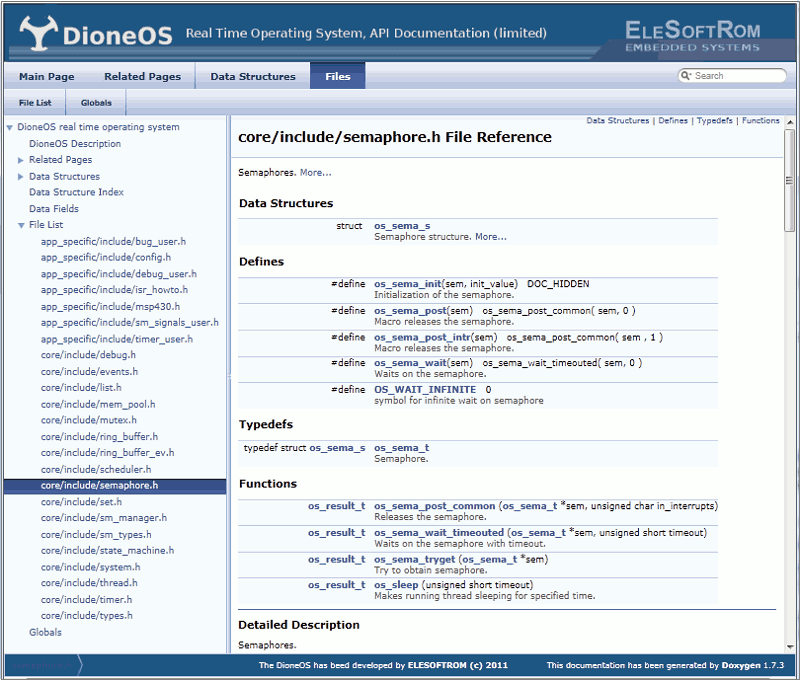Click More link after Semaphores summary
The width and height of the screenshot is (800, 680).
click(x=315, y=173)
